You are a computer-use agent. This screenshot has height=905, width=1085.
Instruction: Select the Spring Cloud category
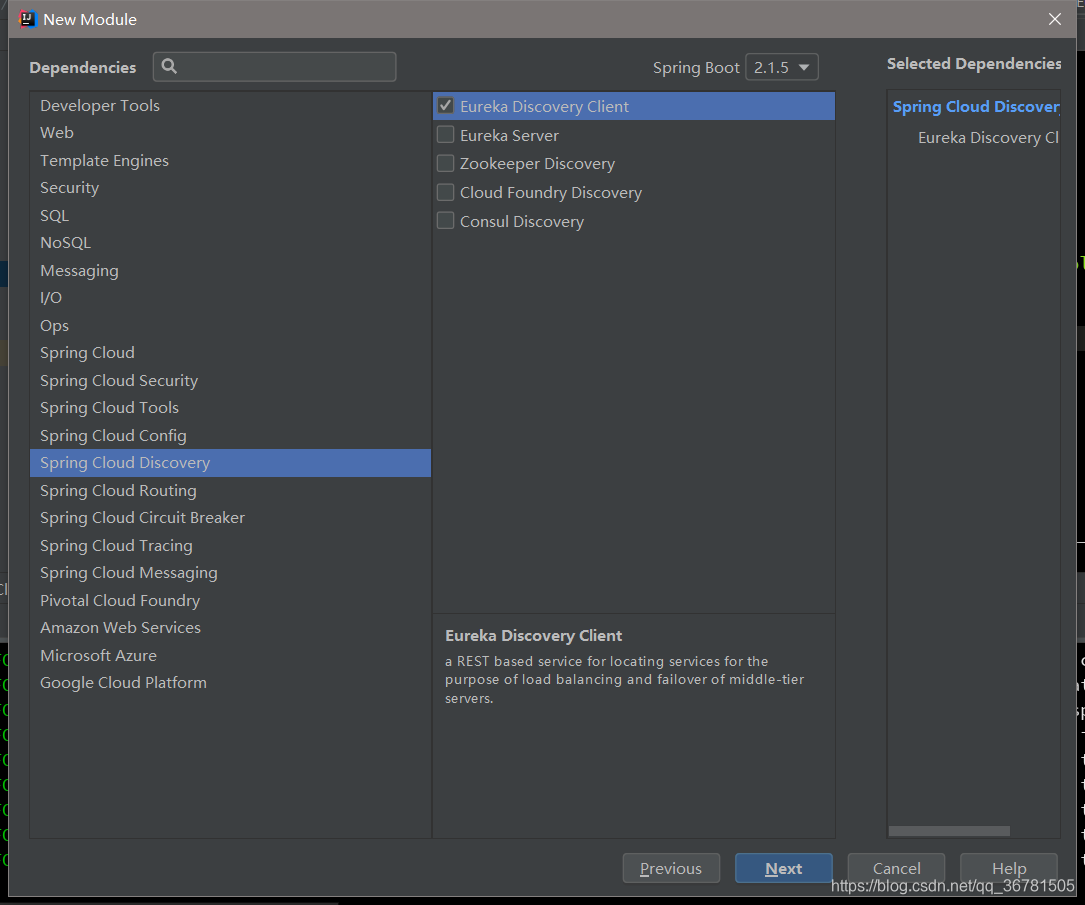coord(230,353)
